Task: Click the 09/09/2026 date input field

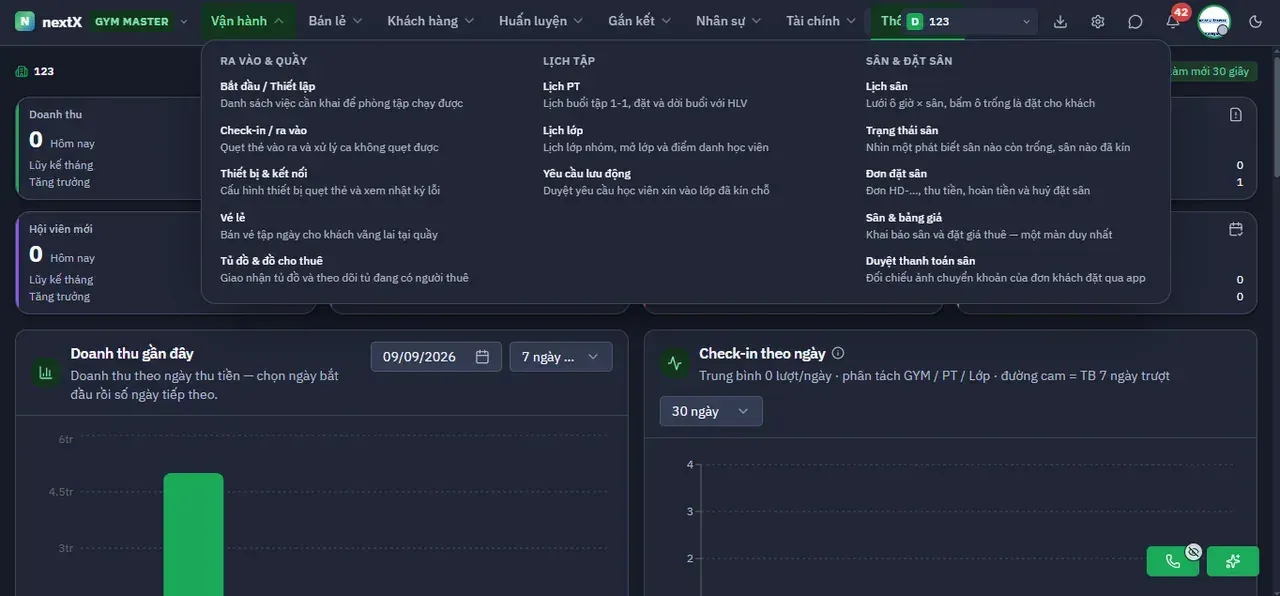Action: coord(436,357)
